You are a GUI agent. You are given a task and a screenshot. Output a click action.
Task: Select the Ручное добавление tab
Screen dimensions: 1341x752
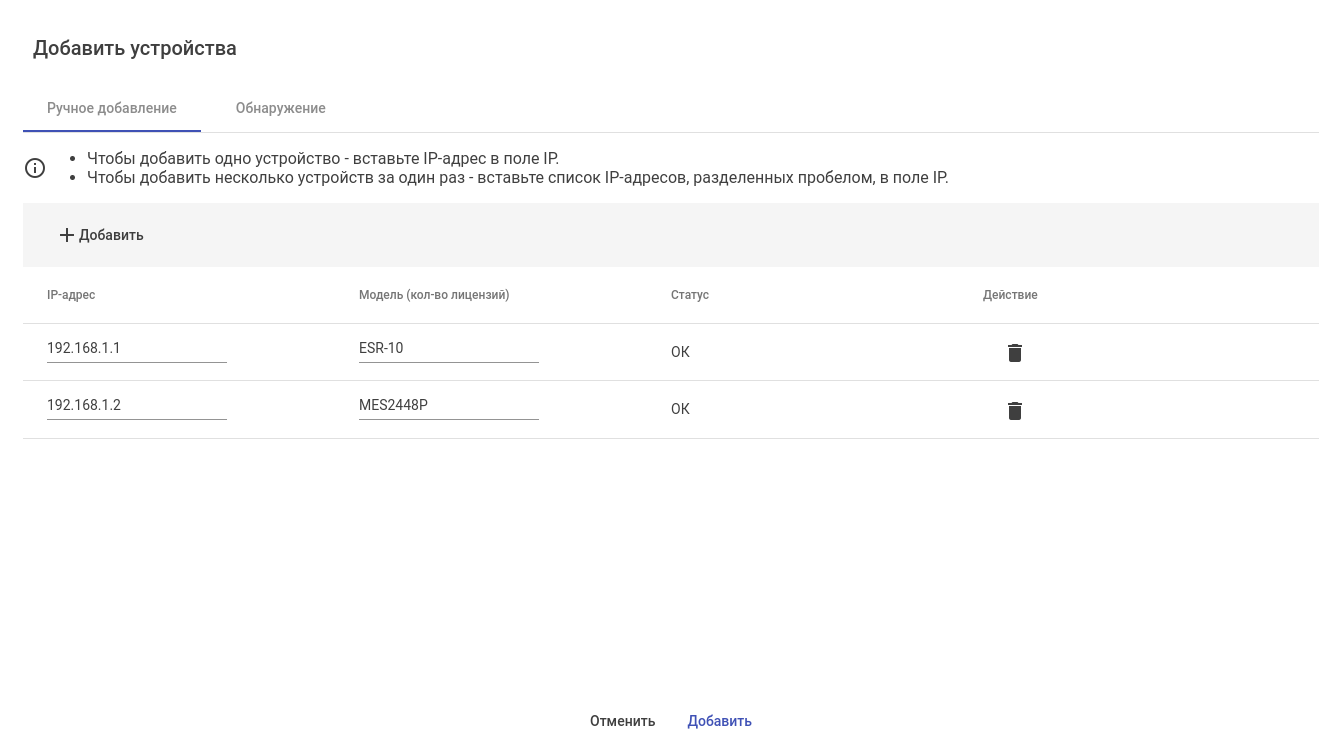(112, 108)
